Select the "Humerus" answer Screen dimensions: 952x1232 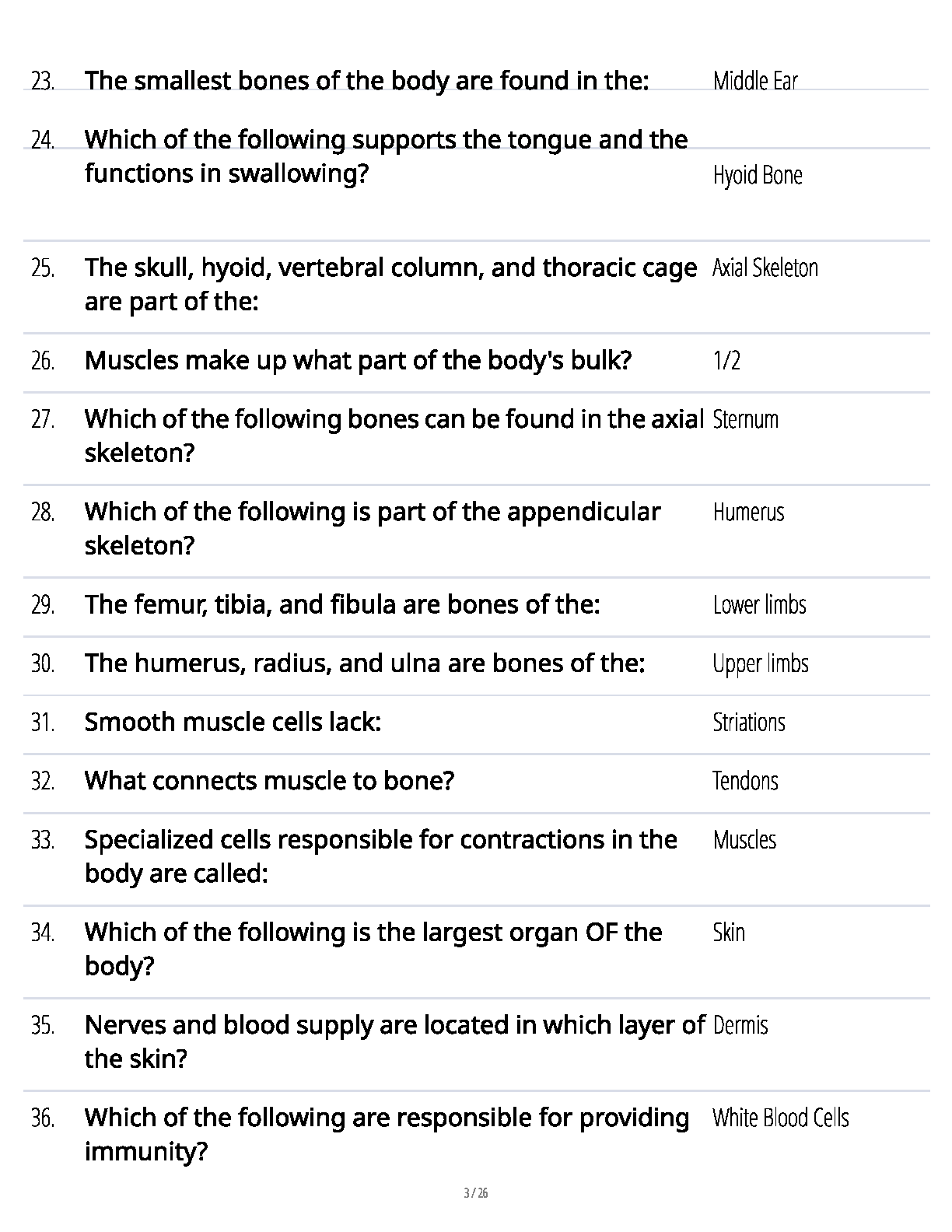coord(748,513)
